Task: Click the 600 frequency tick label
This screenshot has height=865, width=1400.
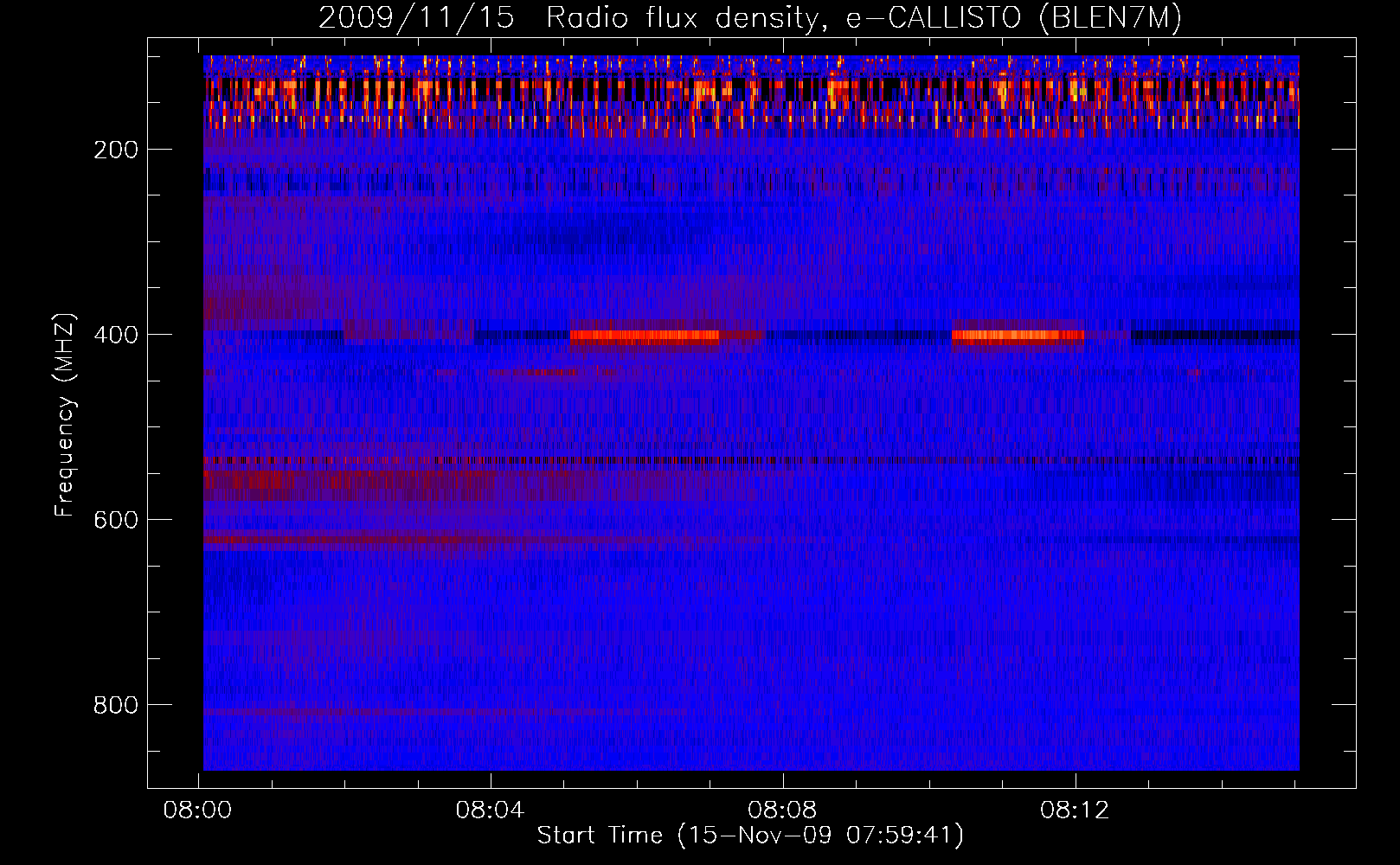Action: (116, 520)
